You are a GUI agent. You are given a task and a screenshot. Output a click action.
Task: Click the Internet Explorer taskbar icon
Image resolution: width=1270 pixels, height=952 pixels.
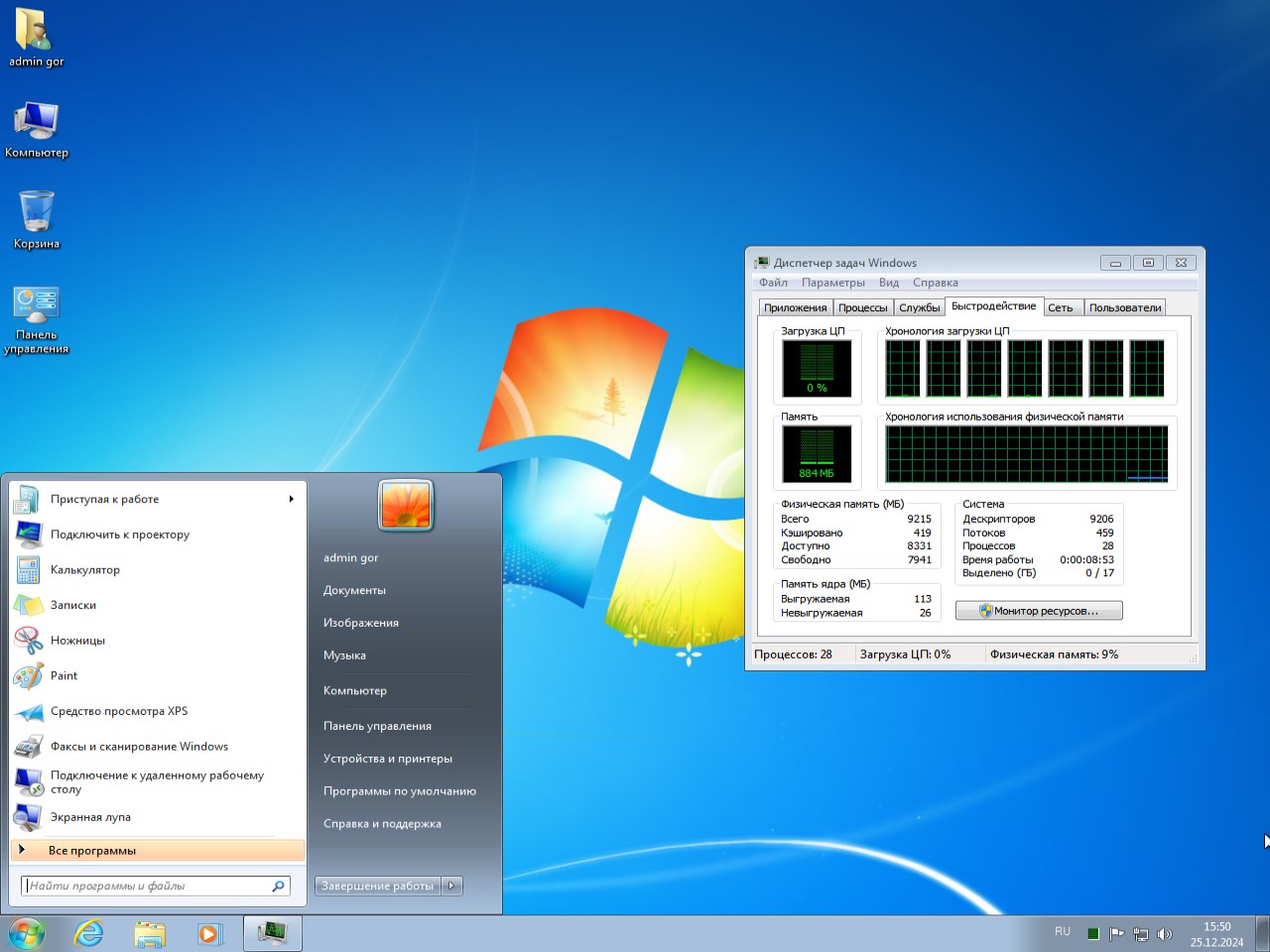(88, 933)
